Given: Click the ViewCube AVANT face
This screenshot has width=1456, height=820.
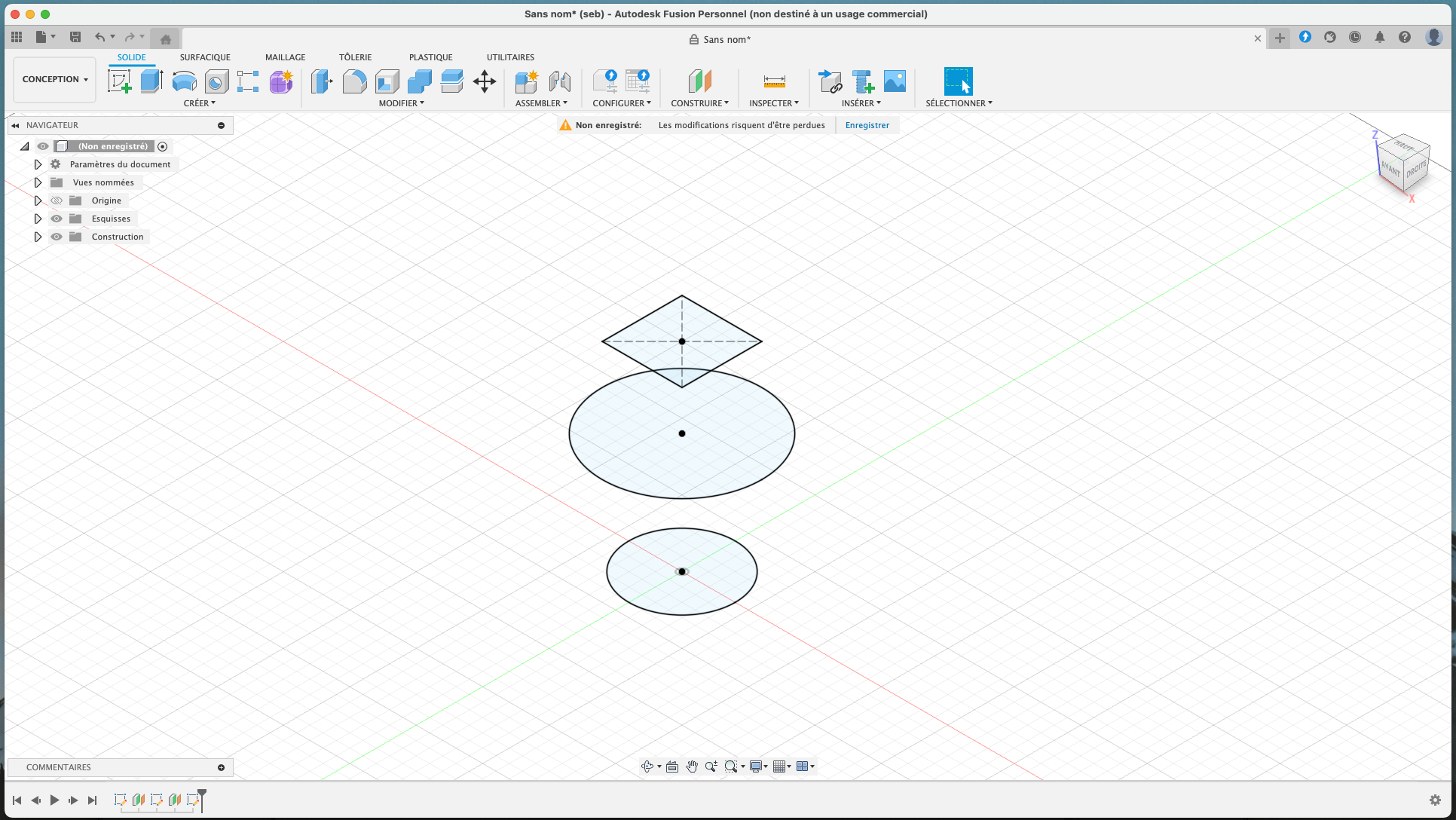Looking at the screenshot, I should tap(1390, 170).
